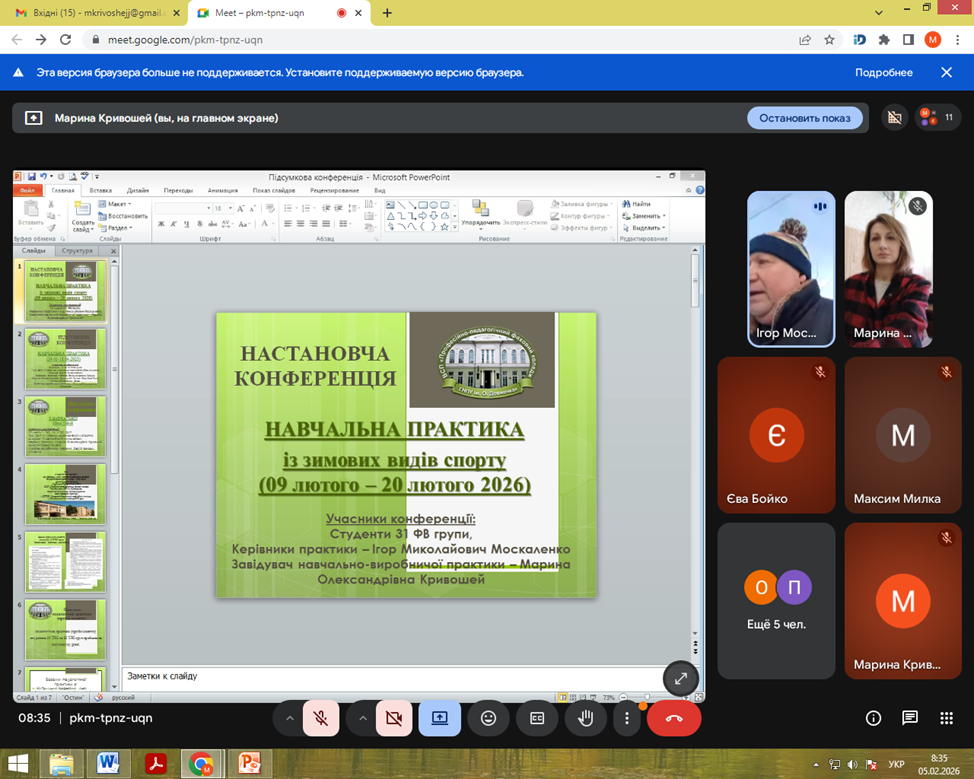The image size is (974, 779).
Task: Open the chat messages panel
Action: 910,718
